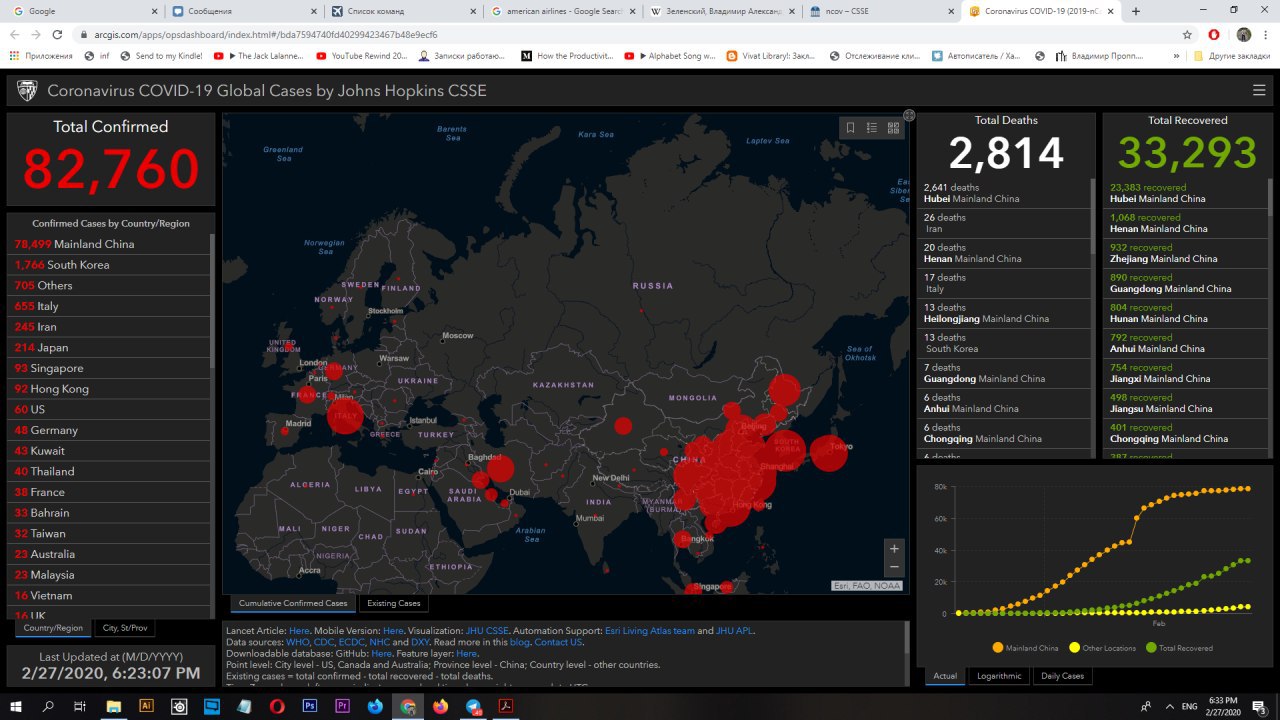
Task: Select the Cumulative Confirmed Cases tab
Action: tap(293, 603)
